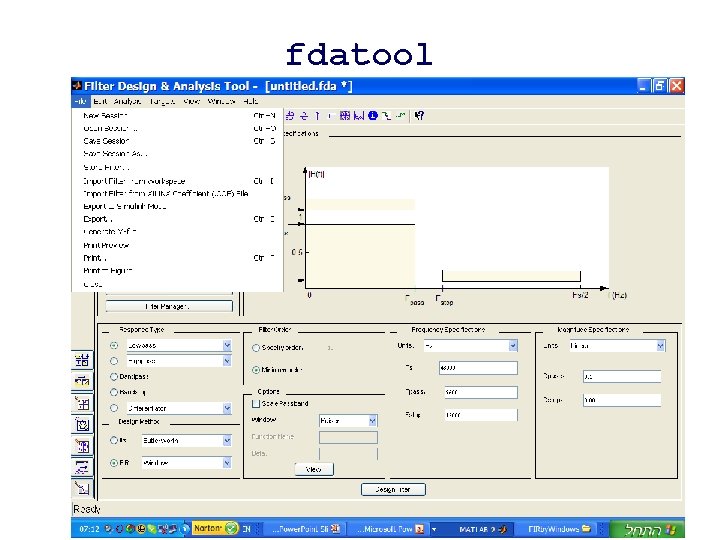
Task: Switch to the PowerPoint Sli... taskbar button
Action: click(305, 529)
